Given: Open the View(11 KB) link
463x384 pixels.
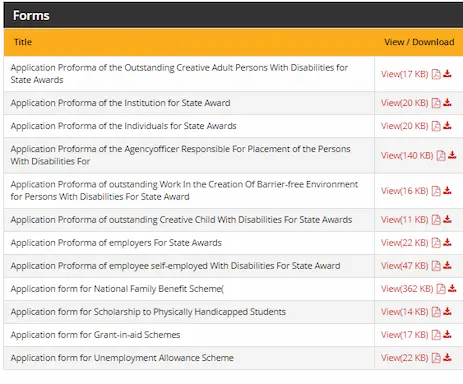Looking at the screenshot, I should click(404, 220).
